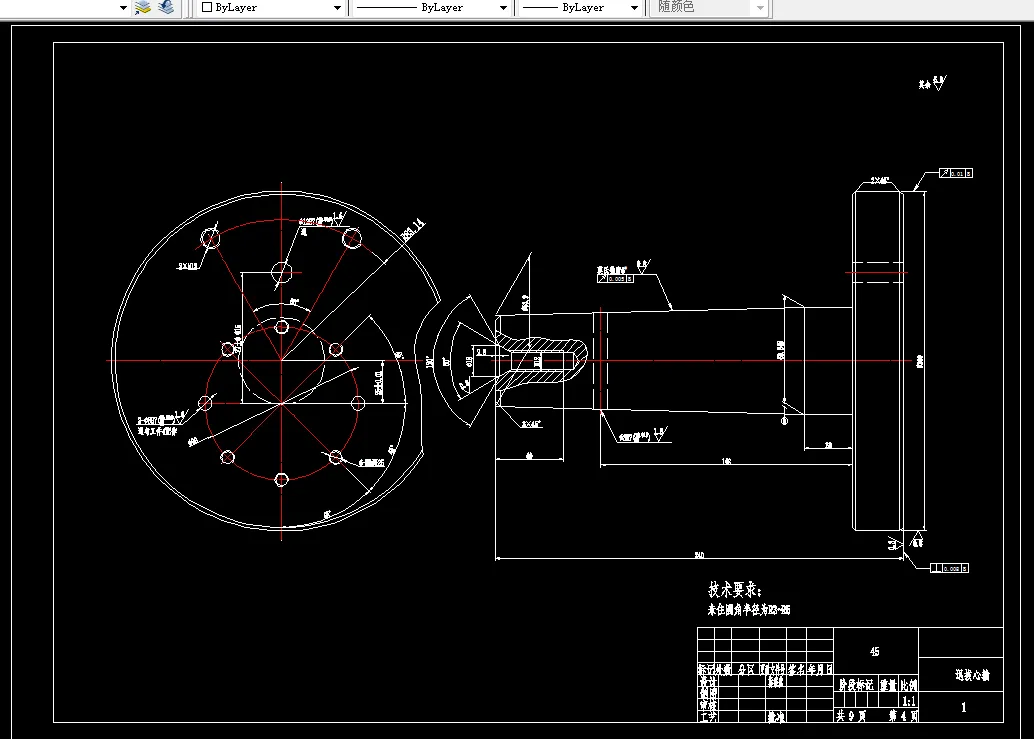Select the 0.002 B tolerance frame
This screenshot has width=1034, height=739.
pyautogui.click(x=950, y=568)
